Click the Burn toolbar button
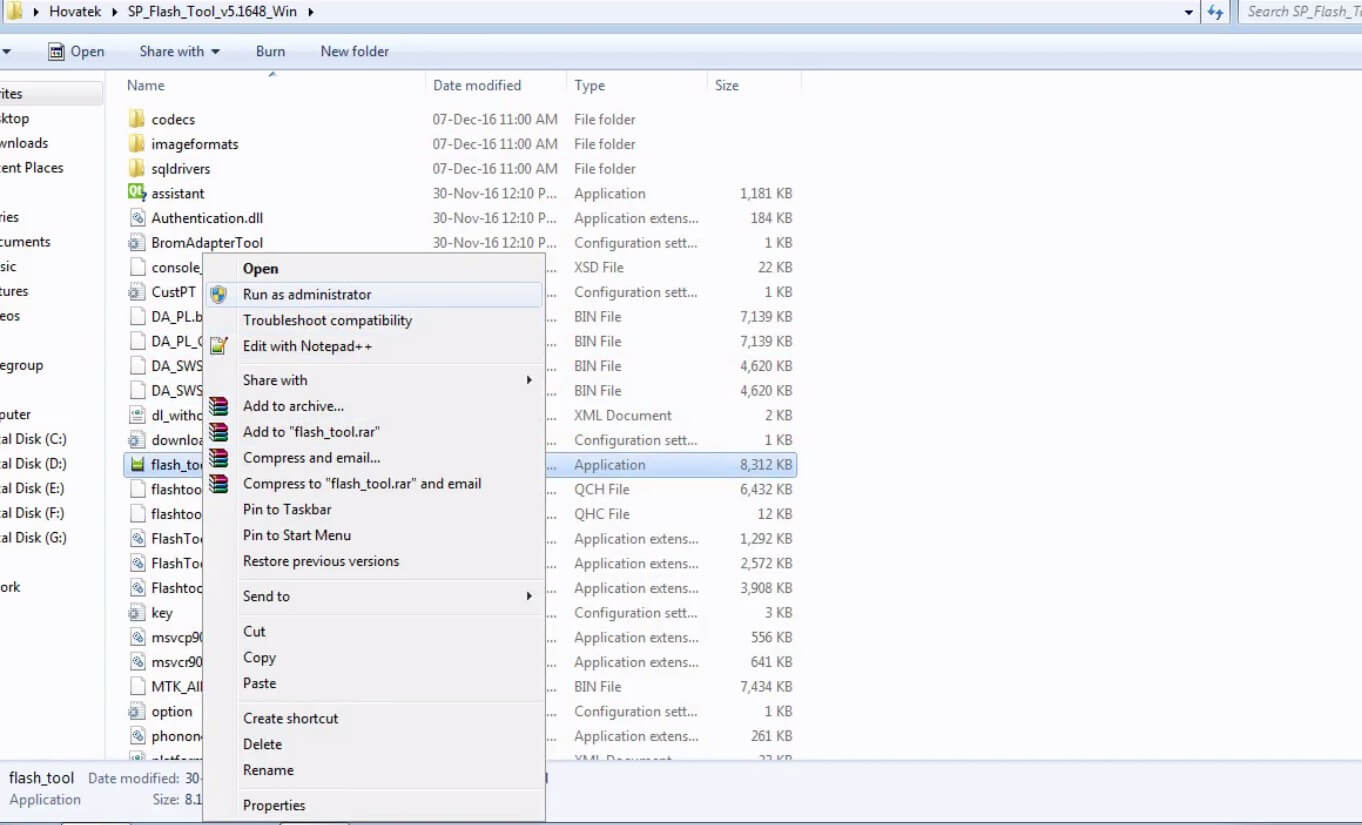 pyautogui.click(x=270, y=51)
